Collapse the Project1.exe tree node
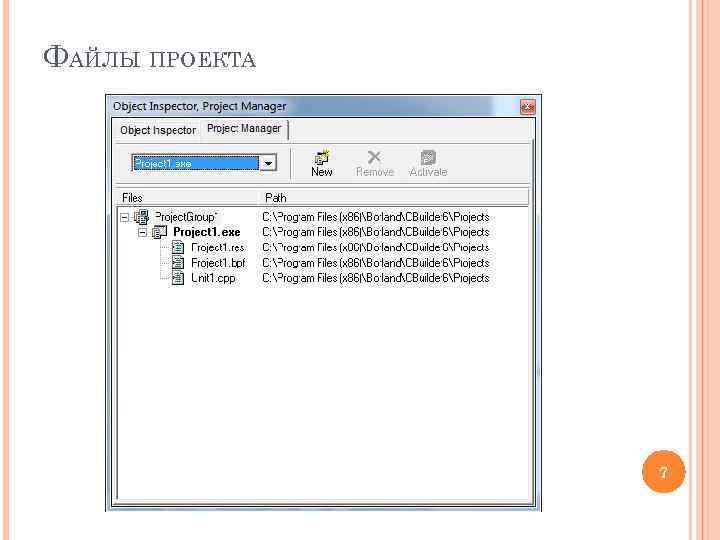 pyautogui.click(x=142, y=233)
